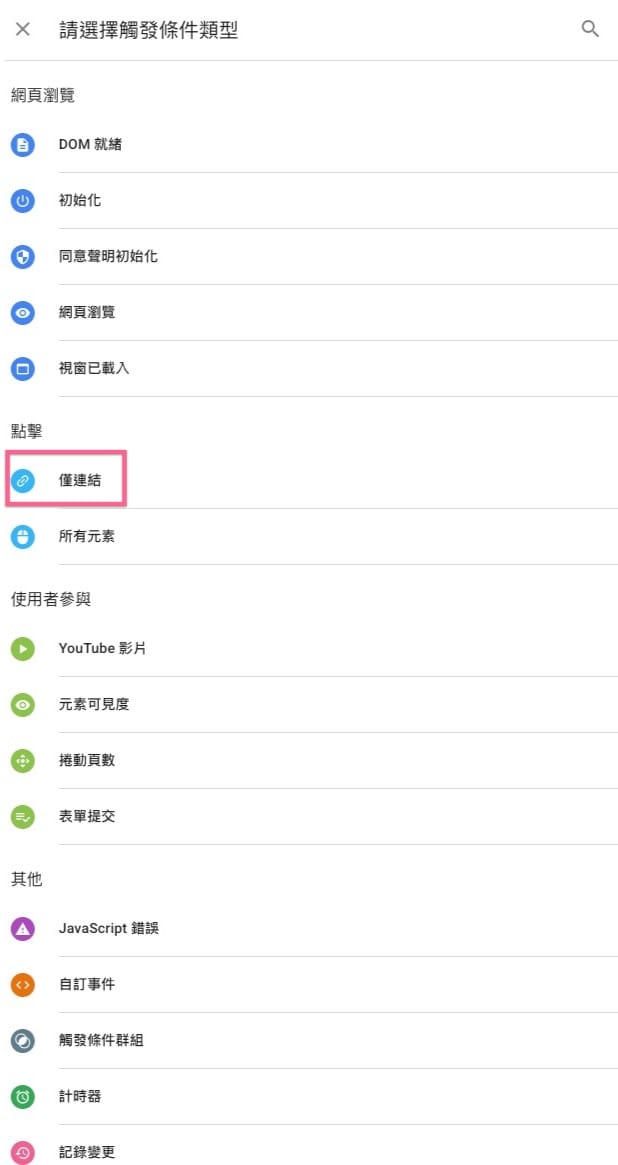The width and height of the screenshot is (618, 1165).
Task: Click the 僅連結 text label
Action: click(80, 481)
